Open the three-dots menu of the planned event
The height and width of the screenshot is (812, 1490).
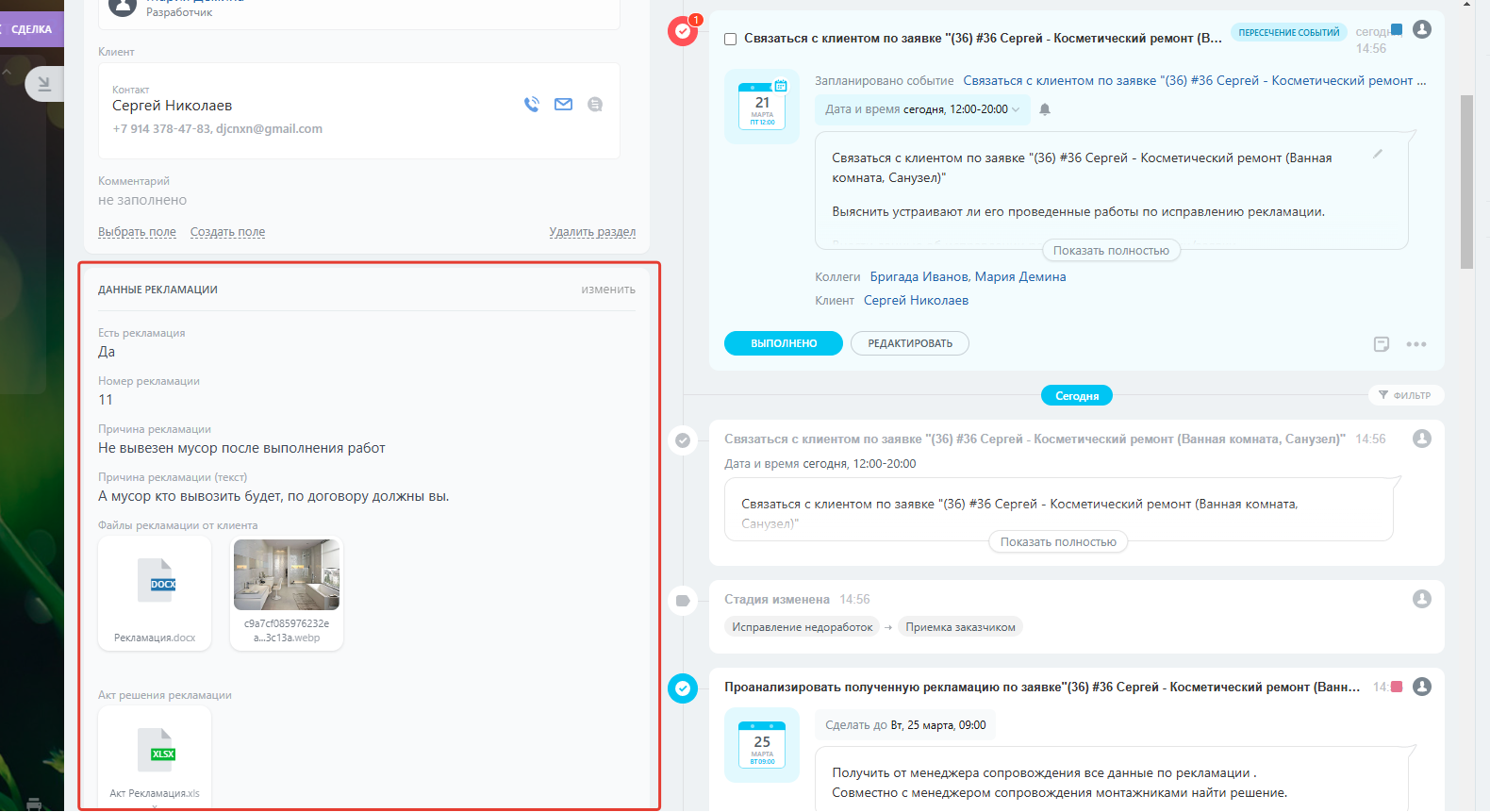[1416, 344]
